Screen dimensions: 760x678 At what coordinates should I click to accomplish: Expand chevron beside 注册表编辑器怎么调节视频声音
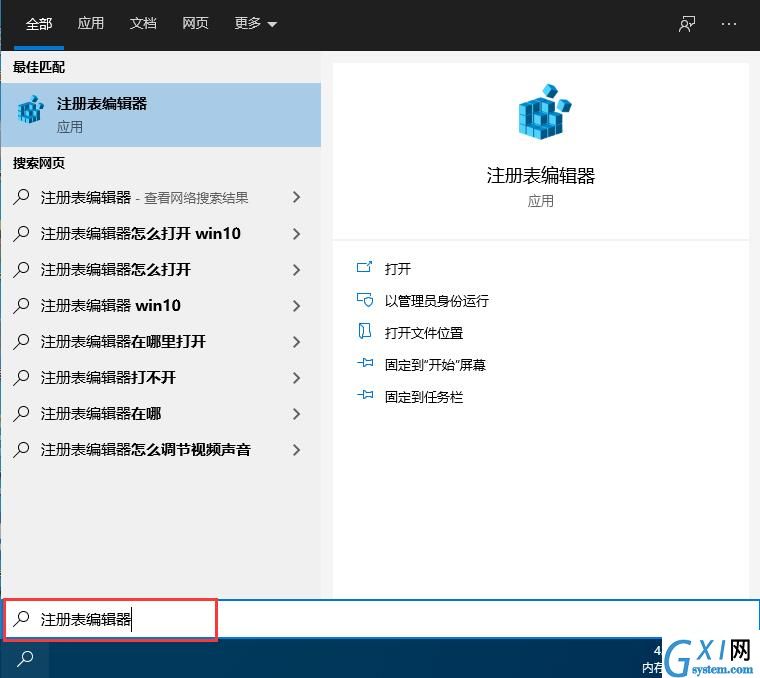(297, 450)
